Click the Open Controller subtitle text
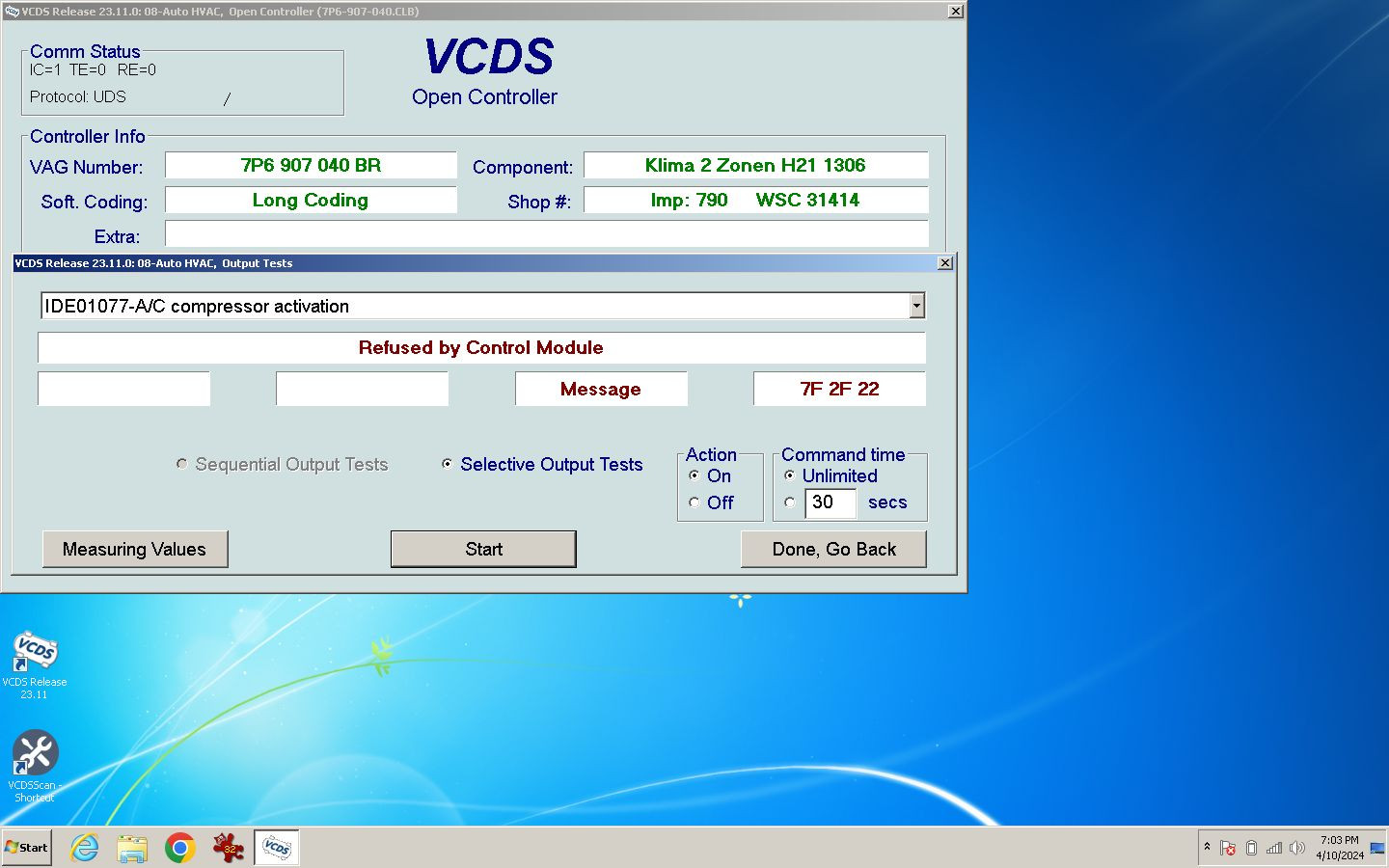 point(484,97)
